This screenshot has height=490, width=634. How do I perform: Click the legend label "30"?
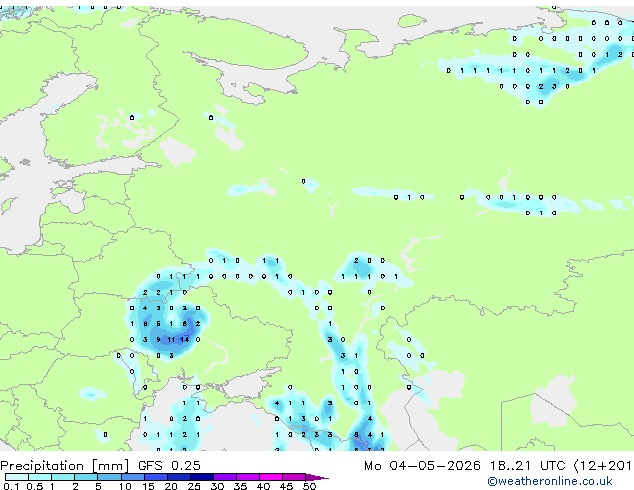point(217,486)
